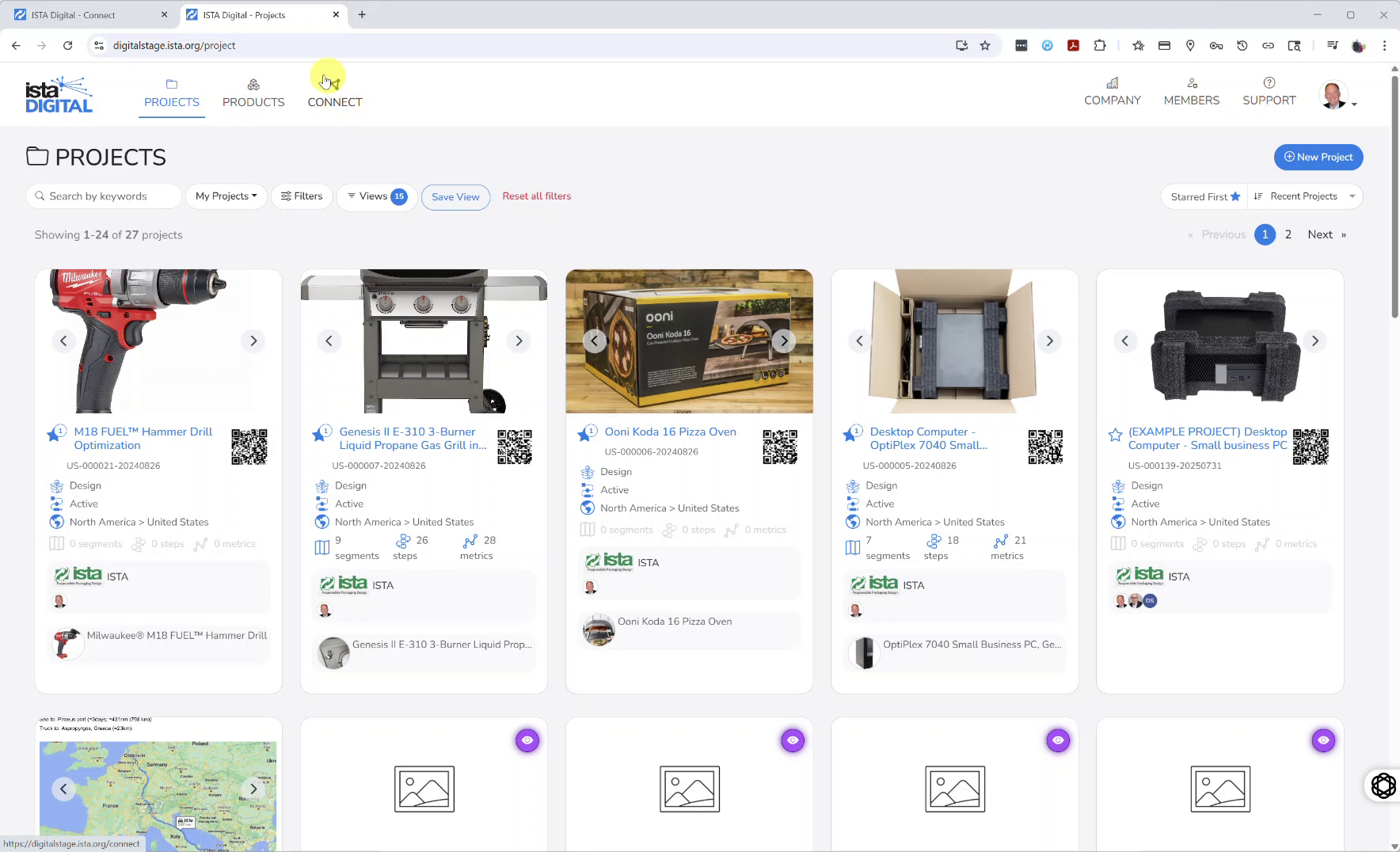Open user profile avatar menu
The width and height of the screenshot is (1400, 852).
[1337, 96]
